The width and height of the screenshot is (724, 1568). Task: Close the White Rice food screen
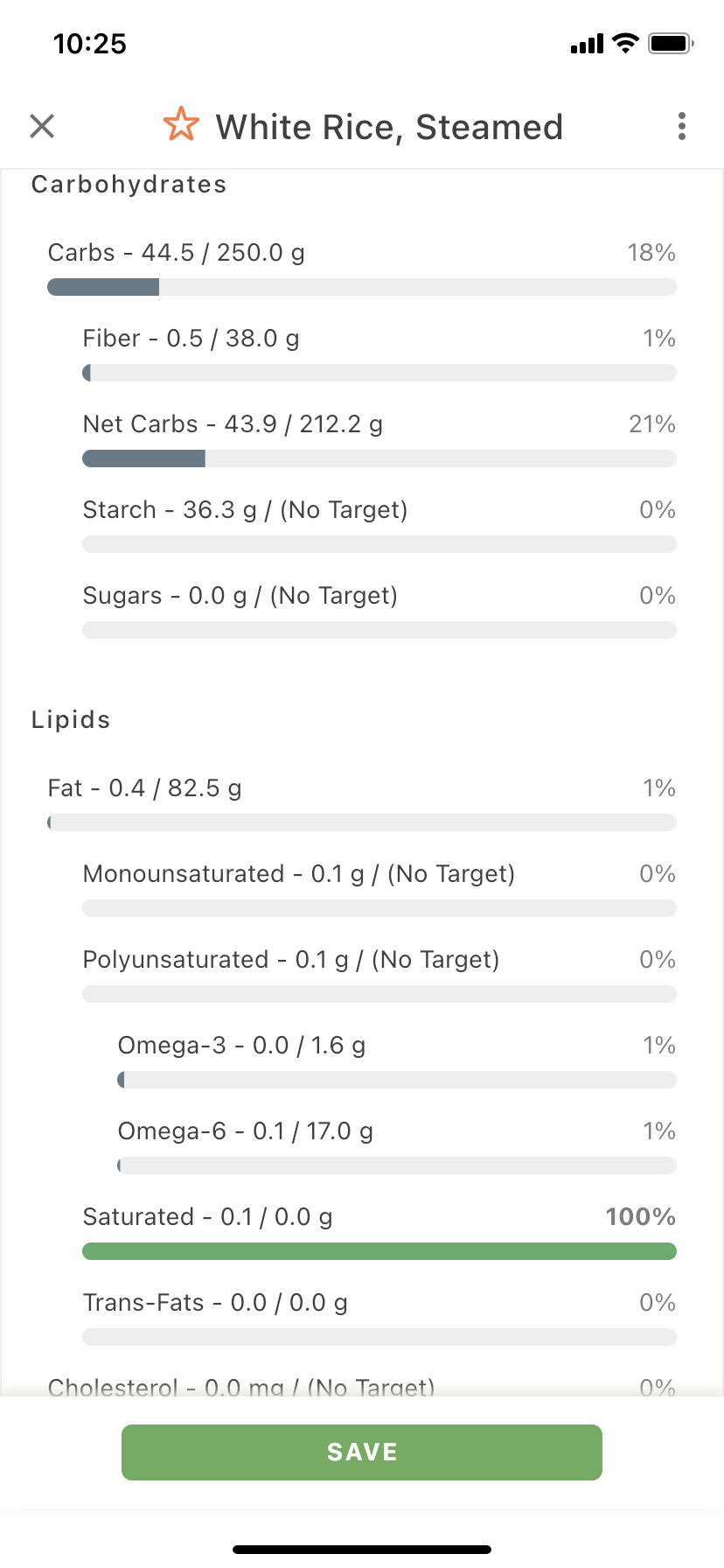[x=42, y=126]
